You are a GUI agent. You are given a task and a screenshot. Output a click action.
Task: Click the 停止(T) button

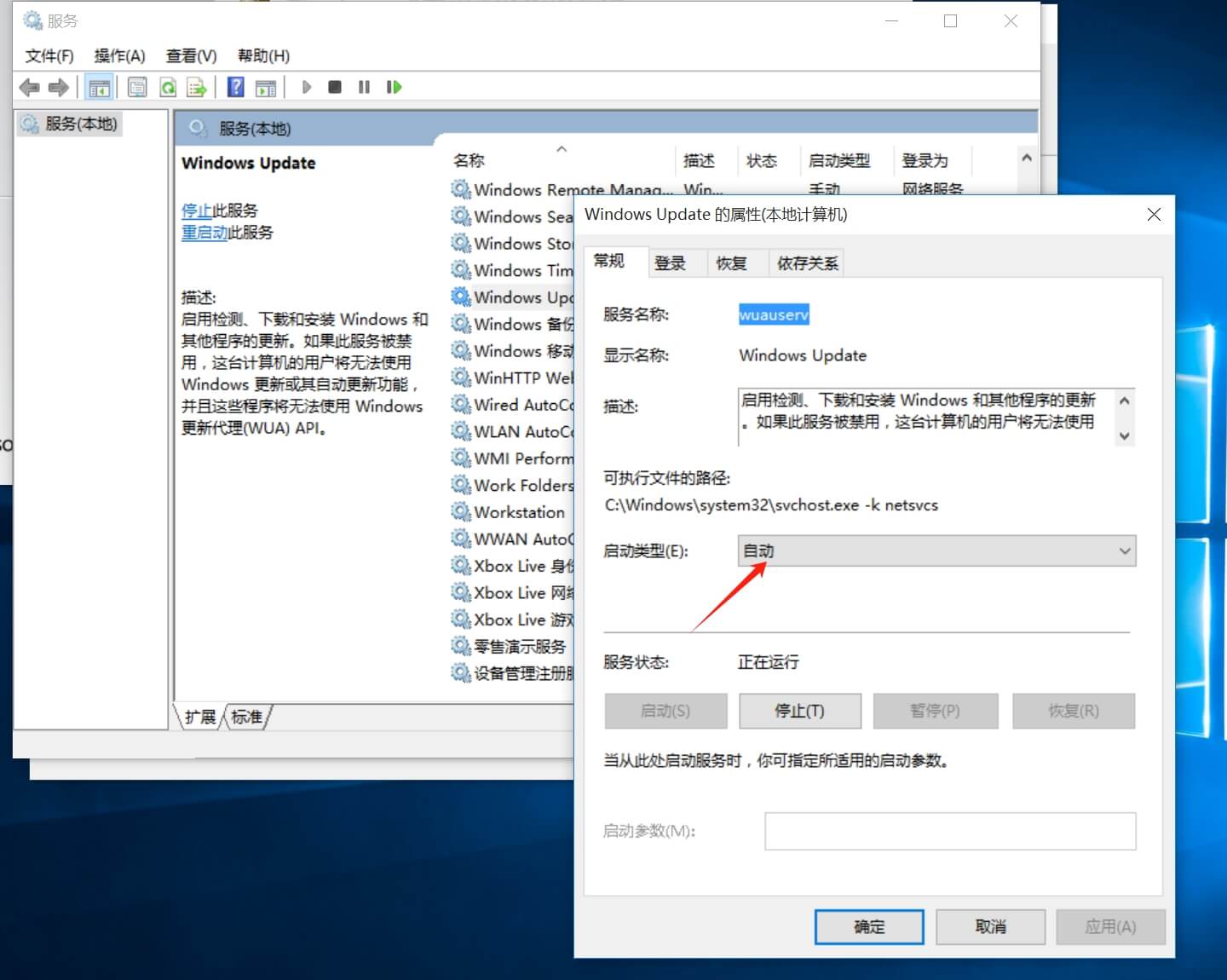[799, 711]
